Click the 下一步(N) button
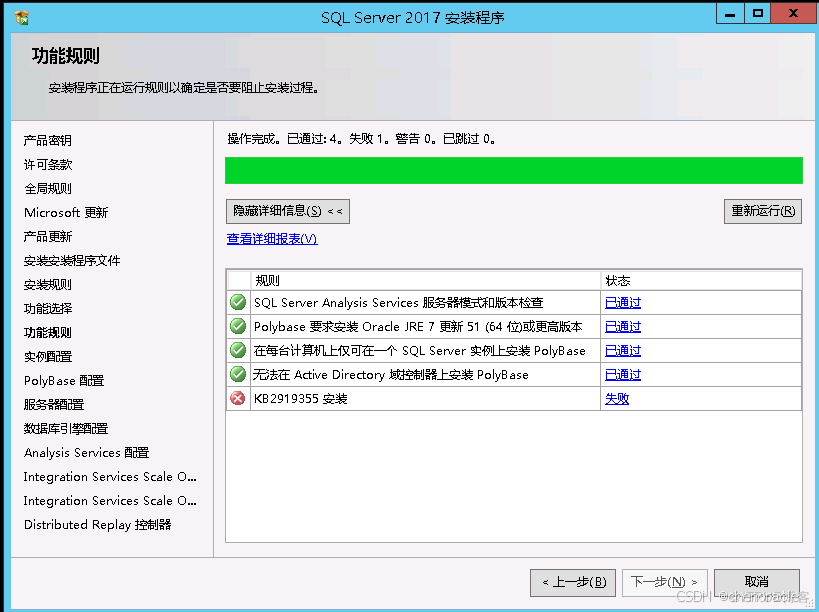 click(664, 582)
